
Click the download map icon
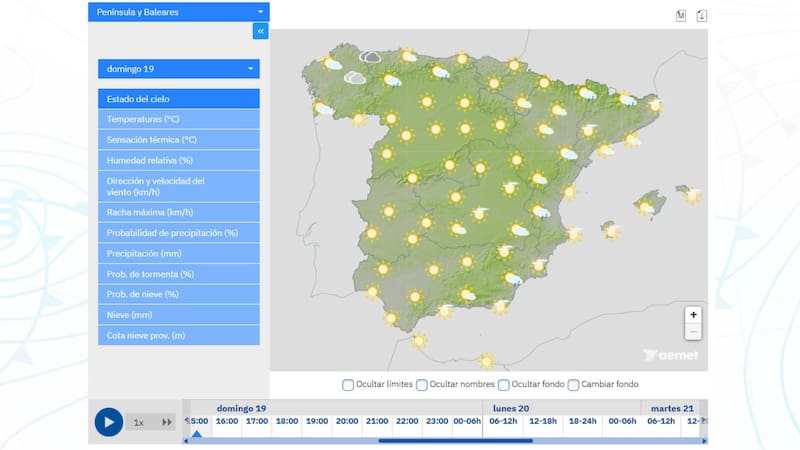click(x=702, y=16)
